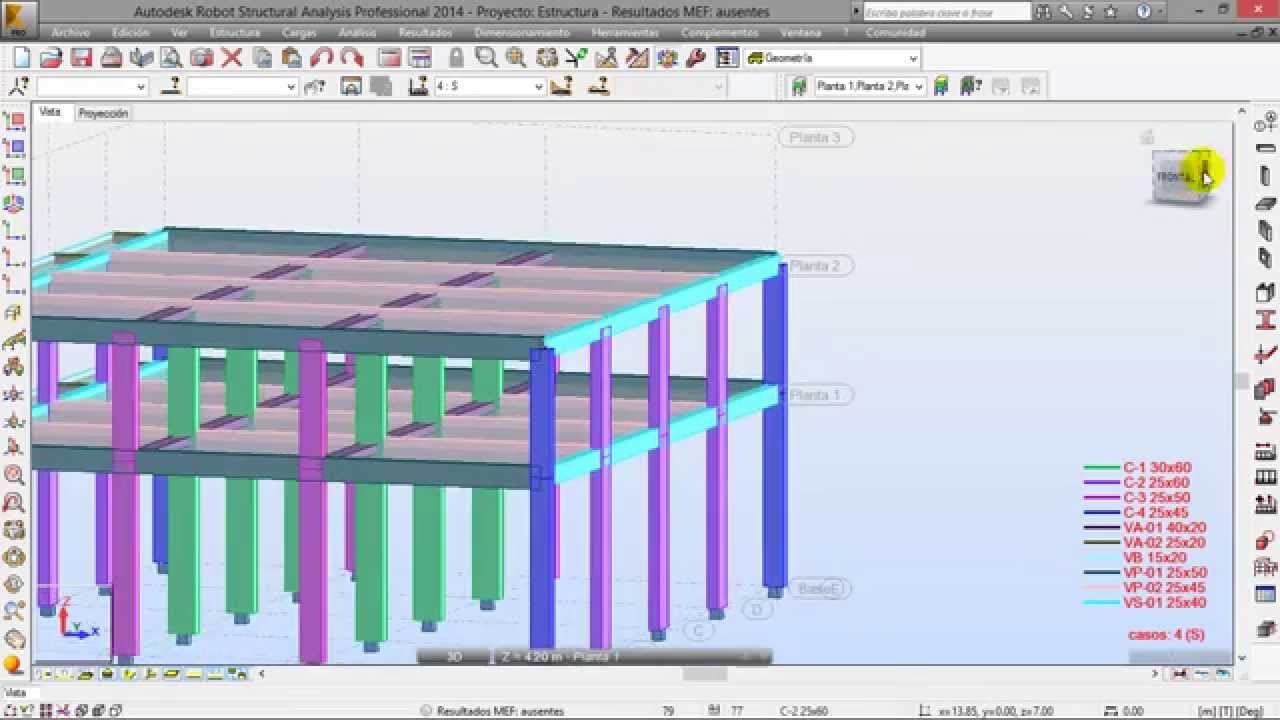Open the Geometría layout dropdown
1280x720 pixels.
click(x=913, y=59)
